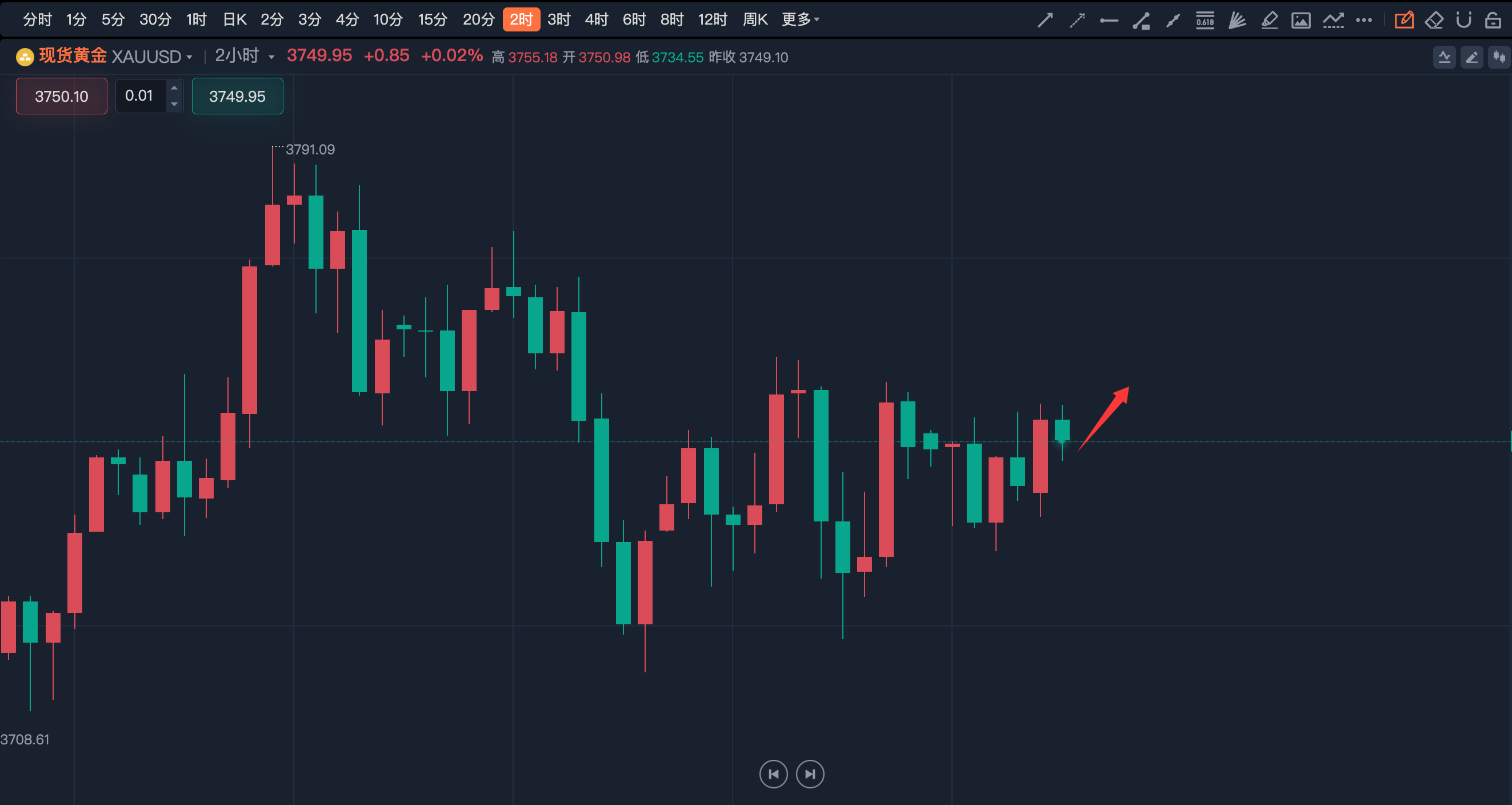Pick the dashed arrow drawing tool

click(1077, 21)
